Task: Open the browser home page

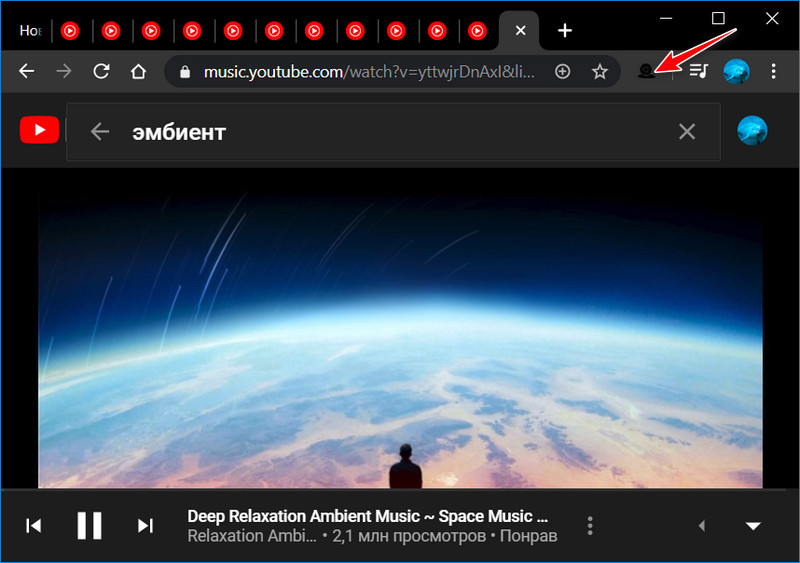Action: pyautogui.click(x=138, y=71)
